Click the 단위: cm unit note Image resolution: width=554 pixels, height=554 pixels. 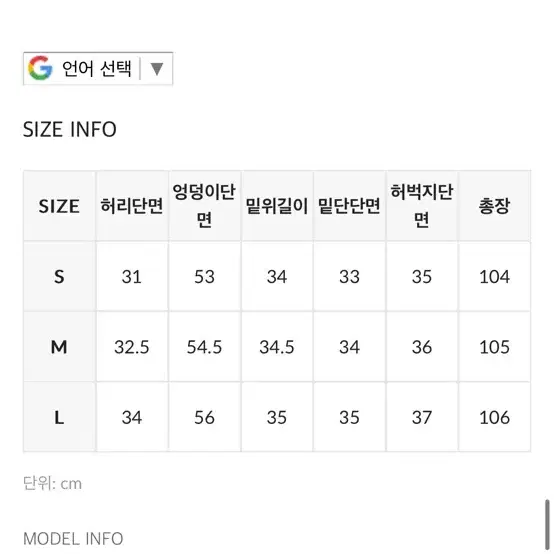(52, 483)
